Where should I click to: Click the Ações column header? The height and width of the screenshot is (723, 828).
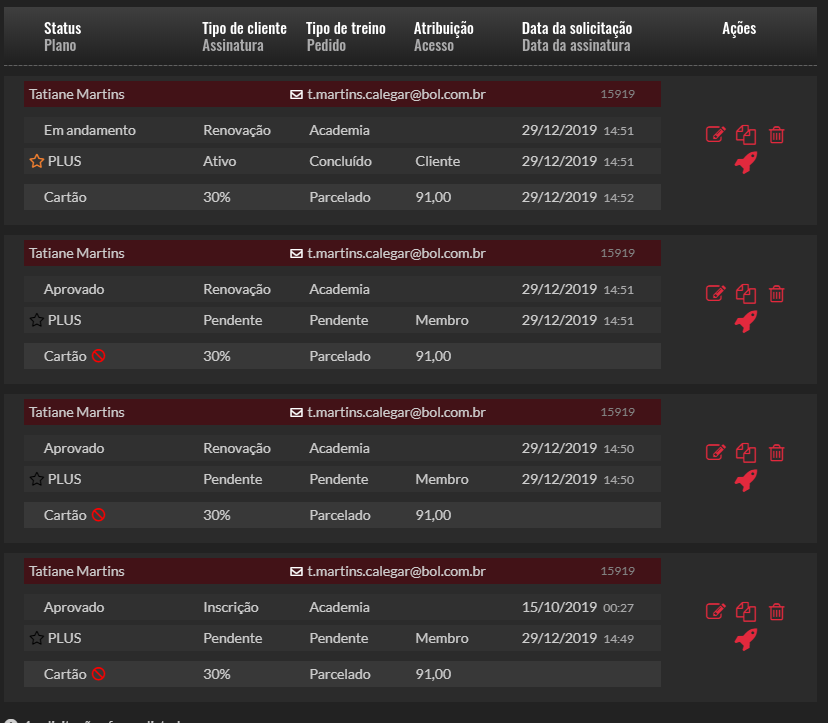pyautogui.click(x=739, y=29)
